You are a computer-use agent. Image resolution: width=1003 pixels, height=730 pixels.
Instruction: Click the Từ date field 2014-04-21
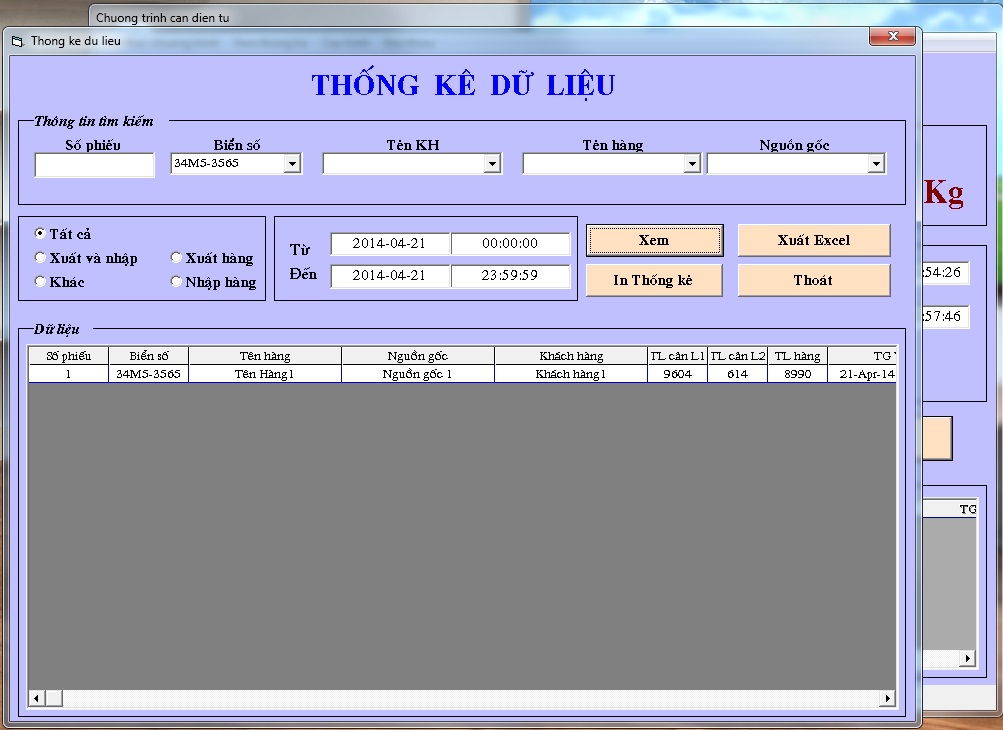click(390, 244)
